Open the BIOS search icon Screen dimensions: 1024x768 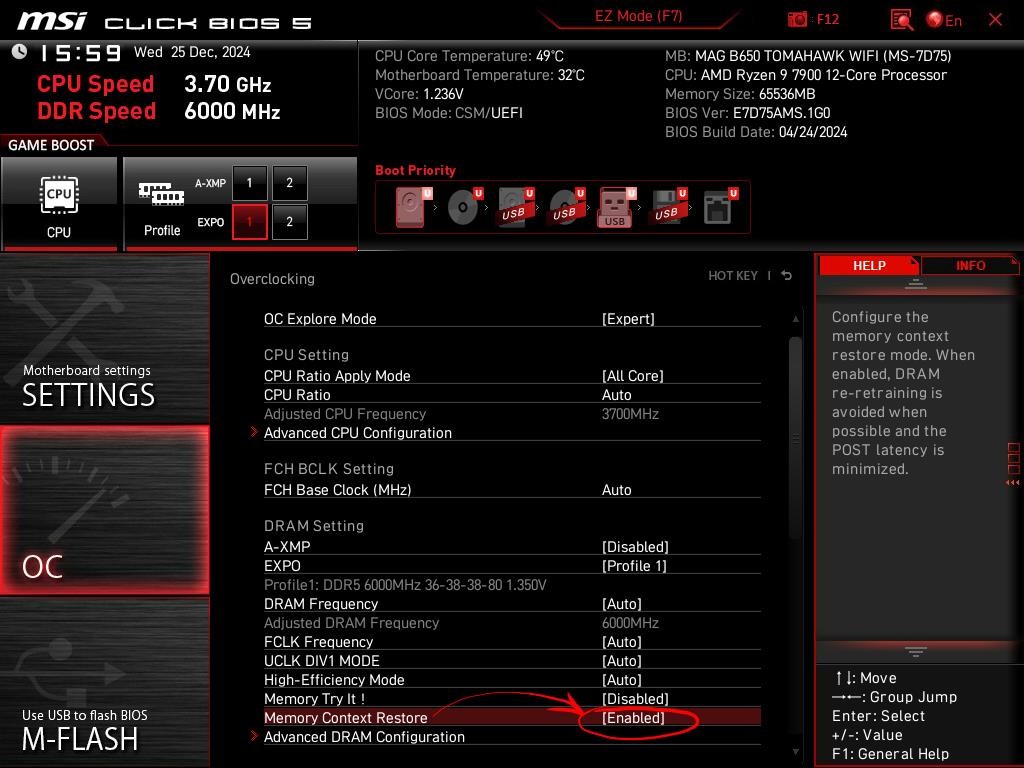click(x=901, y=20)
